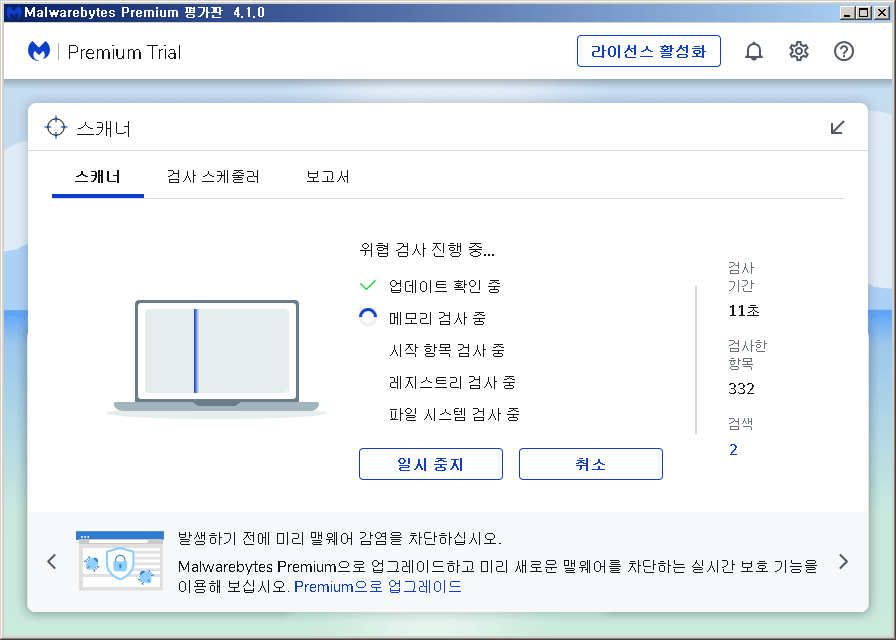Viewport: 896px width, 640px height.
Task: Click the laptop scan illustration
Action: click(216, 357)
